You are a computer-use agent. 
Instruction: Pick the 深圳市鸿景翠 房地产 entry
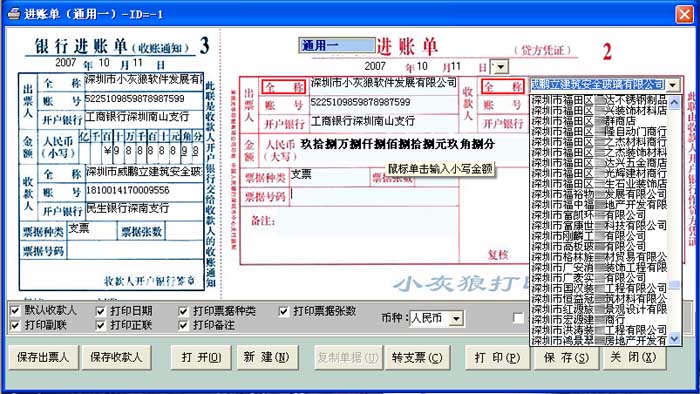point(599,340)
